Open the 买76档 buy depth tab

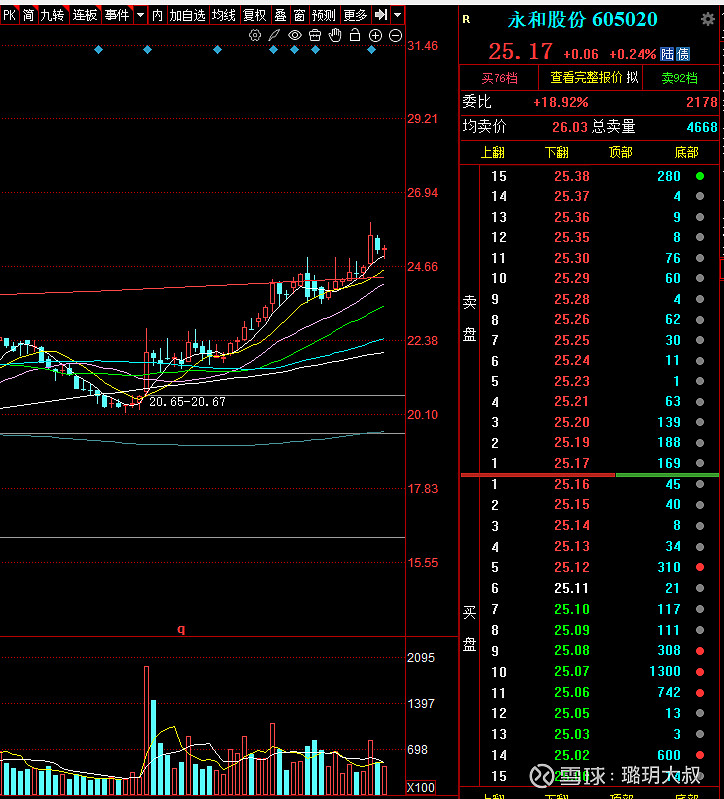pos(499,78)
